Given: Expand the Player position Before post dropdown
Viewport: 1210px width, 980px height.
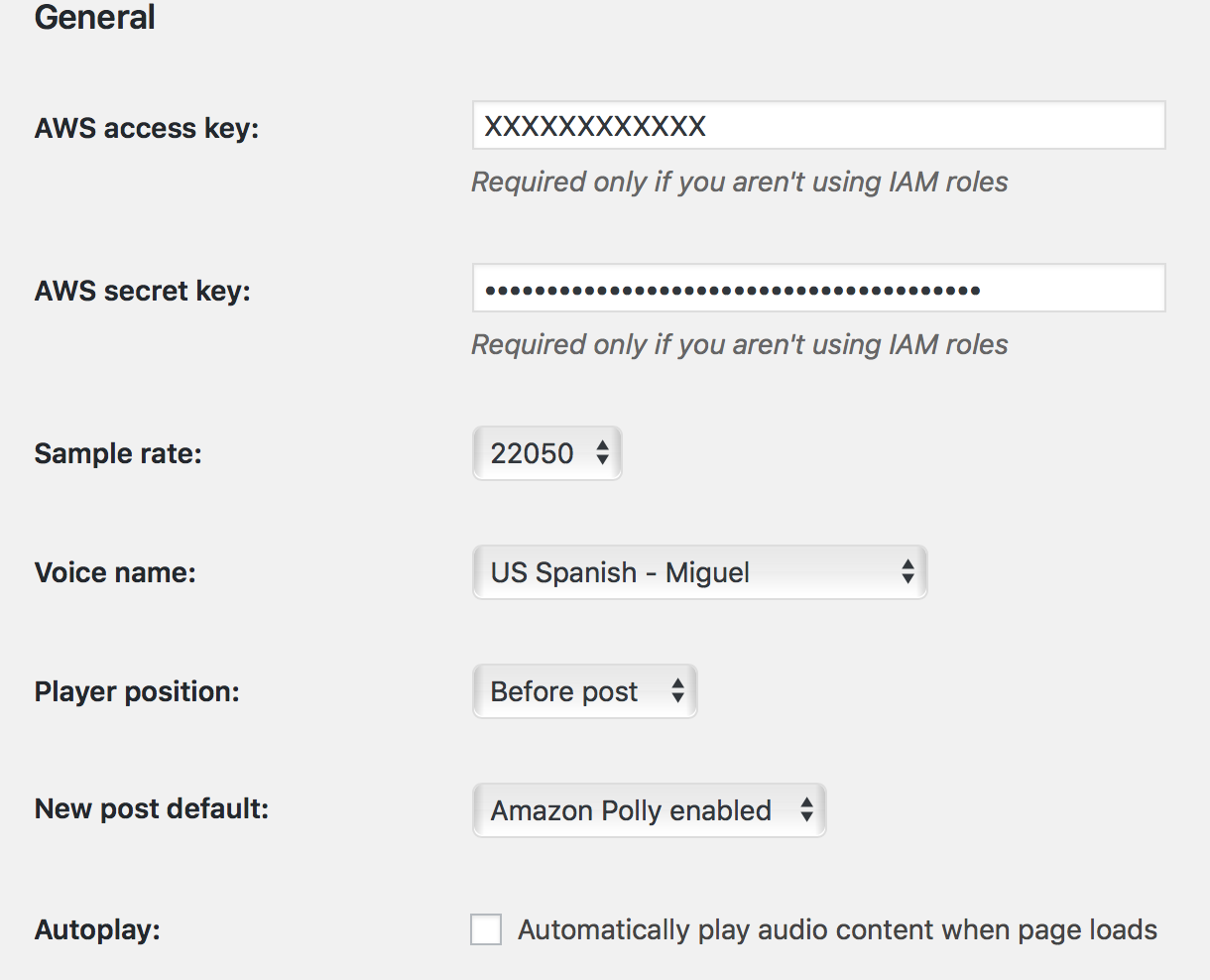Looking at the screenshot, I should tap(585, 691).
